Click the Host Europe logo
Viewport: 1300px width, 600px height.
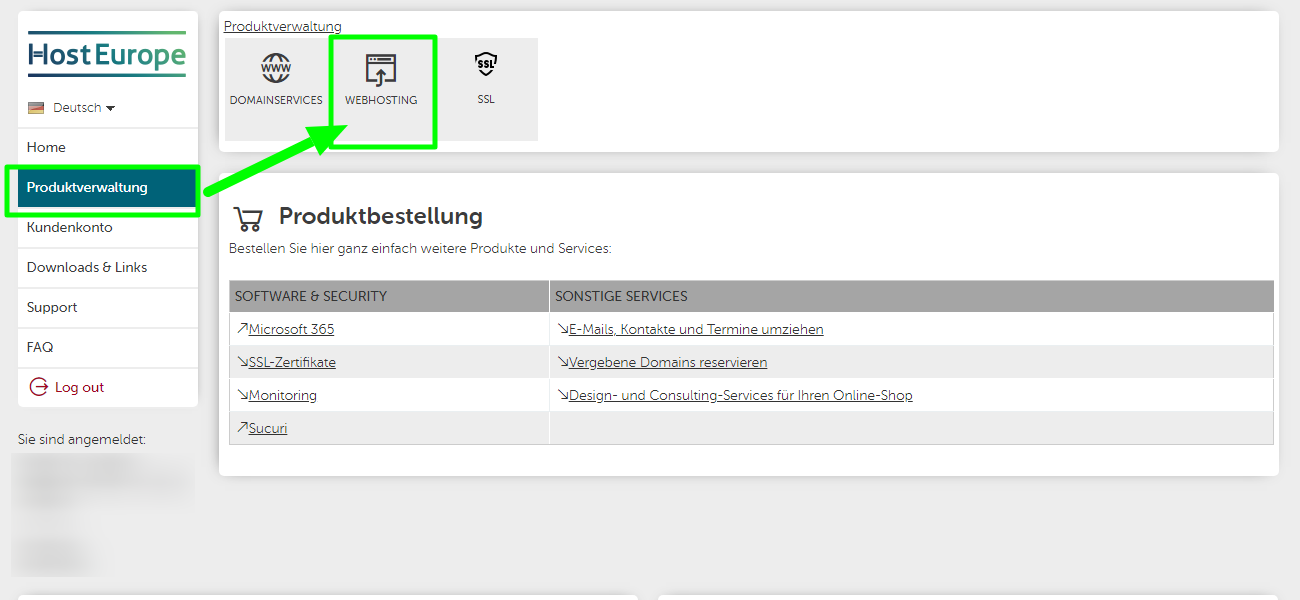coord(107,54)
